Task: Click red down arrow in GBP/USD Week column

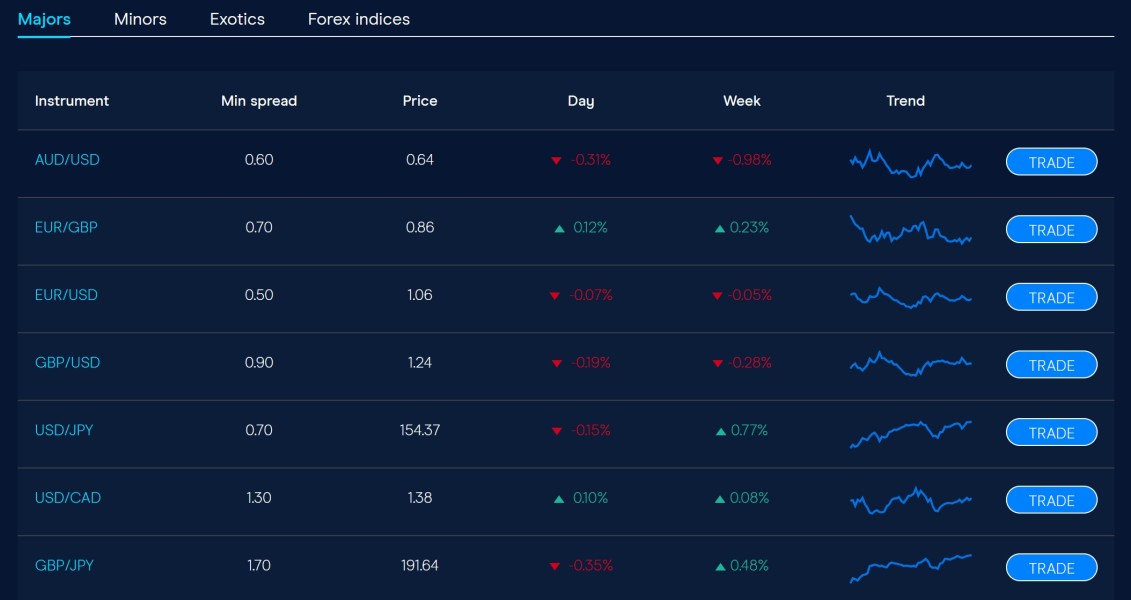Action: click(x=717, y=364)
